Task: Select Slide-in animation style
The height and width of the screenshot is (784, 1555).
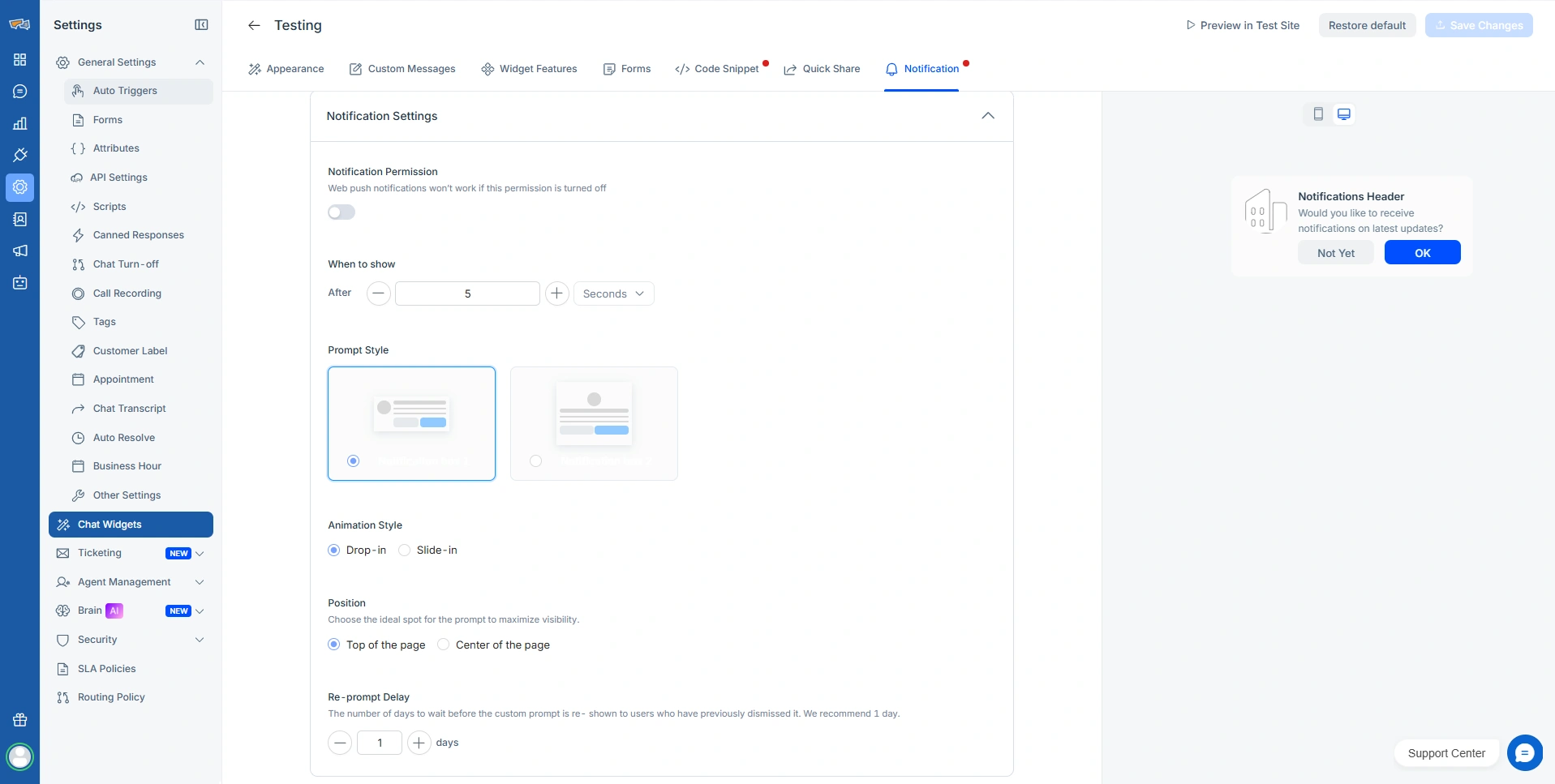Action: [405, 551]
